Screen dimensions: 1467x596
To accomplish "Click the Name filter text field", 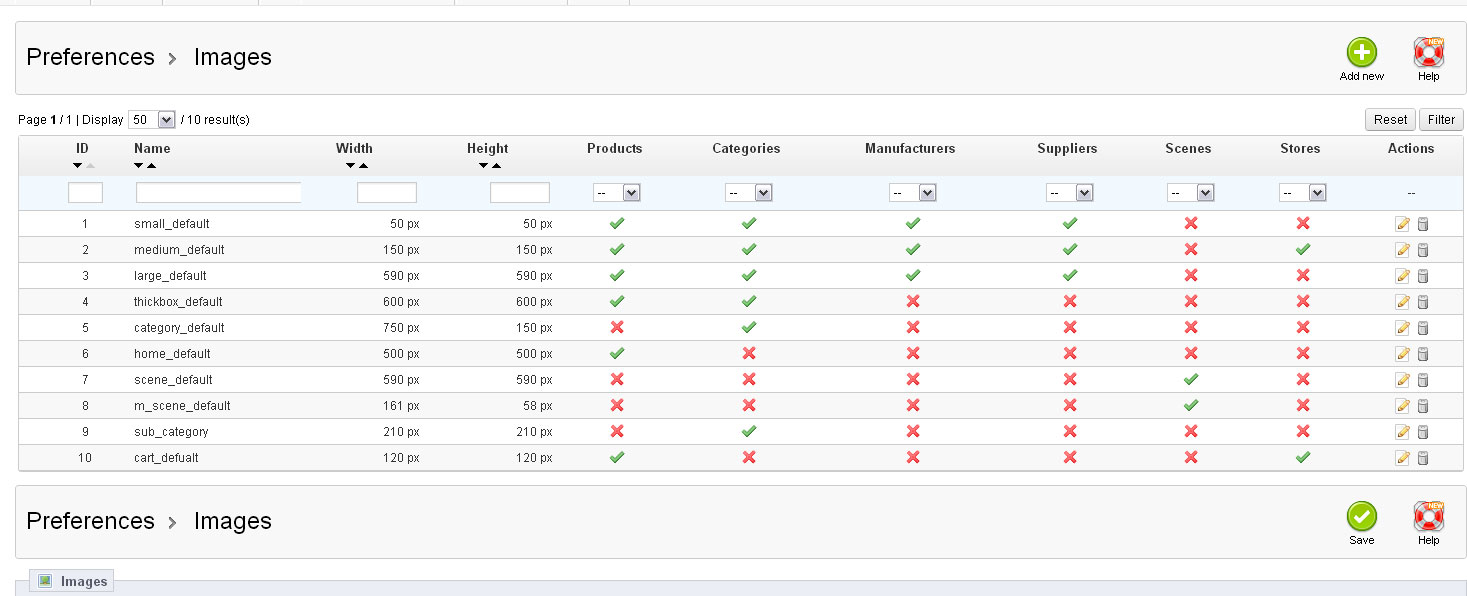I will tap(218, 192).
